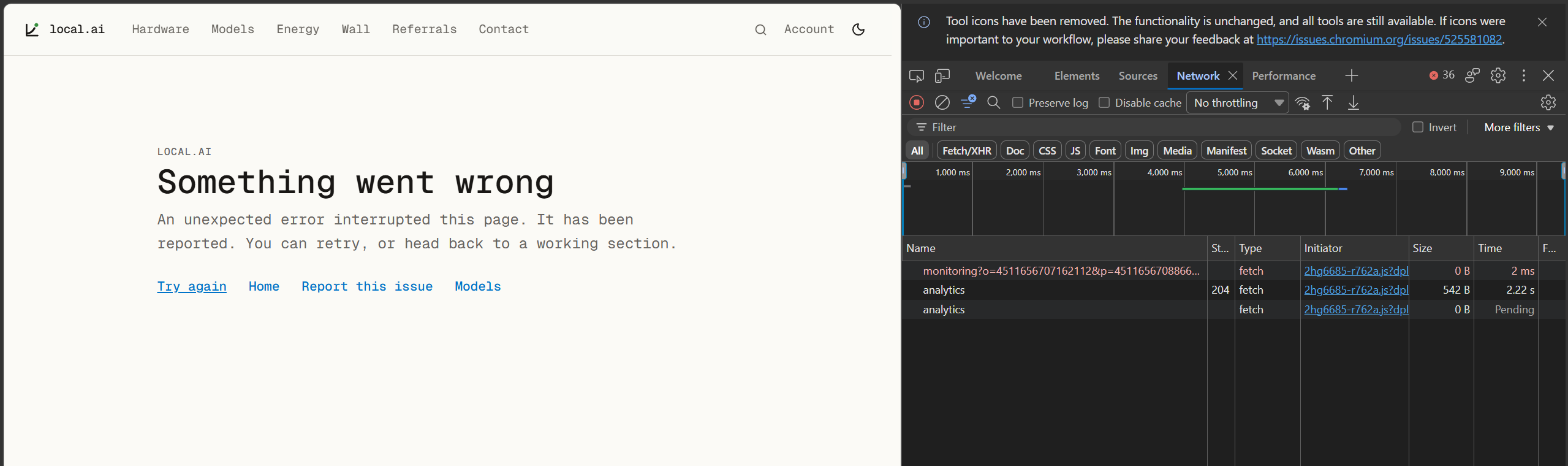
Task: Open the chromium issues feedback link
Action: (1379, 39)
